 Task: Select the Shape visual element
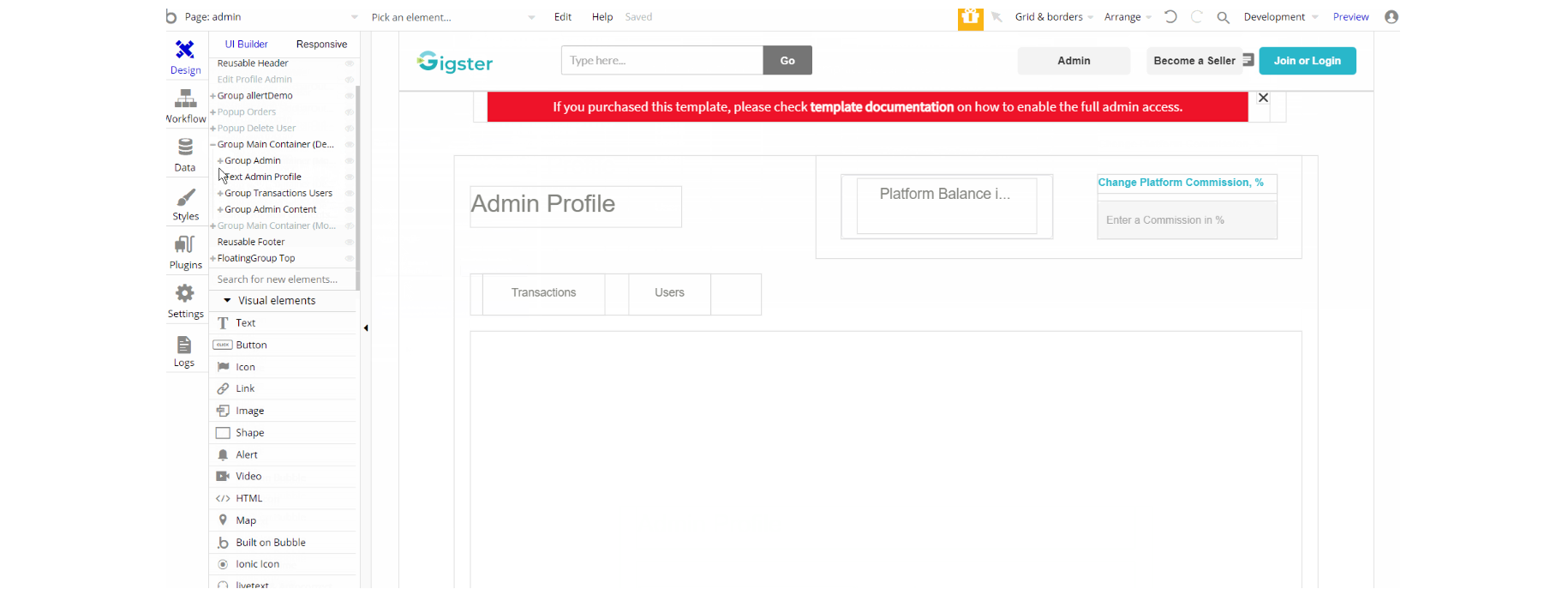pyautogui.click(x=284, y=433)
